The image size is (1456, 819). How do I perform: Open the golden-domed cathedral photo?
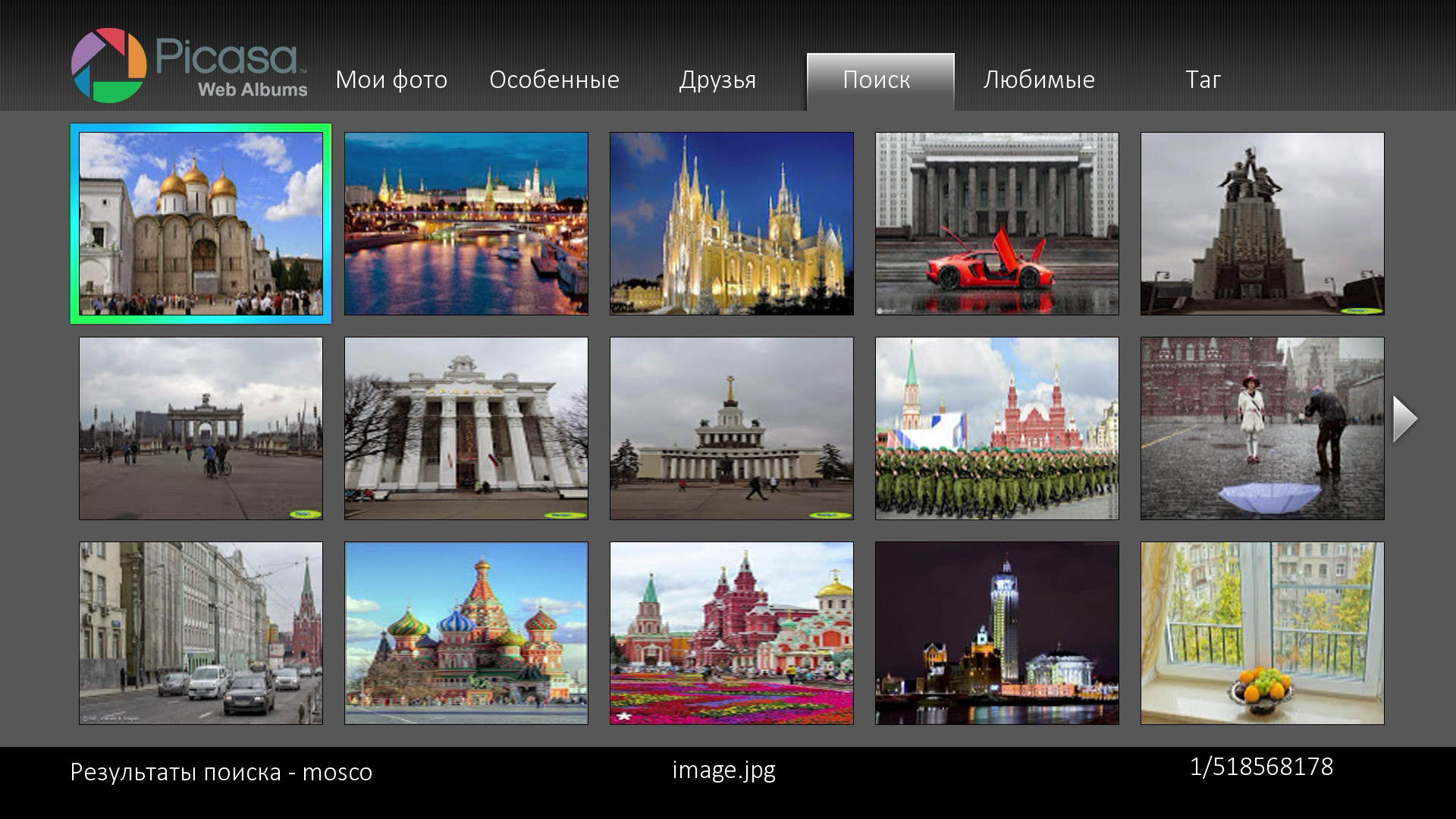(x=201, y=224)
